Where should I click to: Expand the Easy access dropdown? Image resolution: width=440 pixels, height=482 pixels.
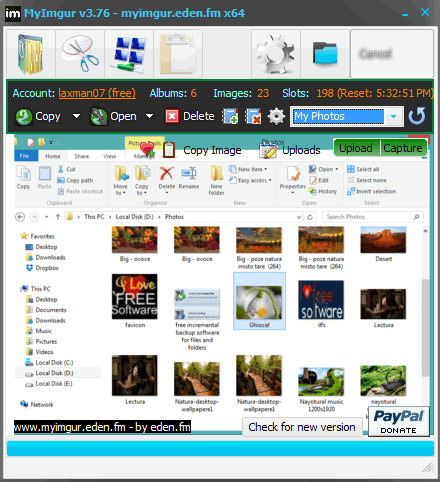point(250,180)
